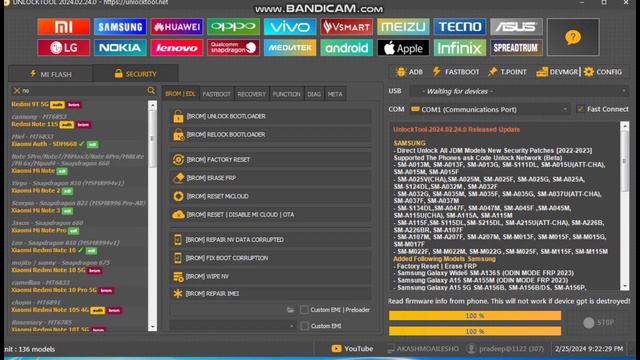
Task: Choose the Huawei brand logo
Action: [x=177, y=27]
